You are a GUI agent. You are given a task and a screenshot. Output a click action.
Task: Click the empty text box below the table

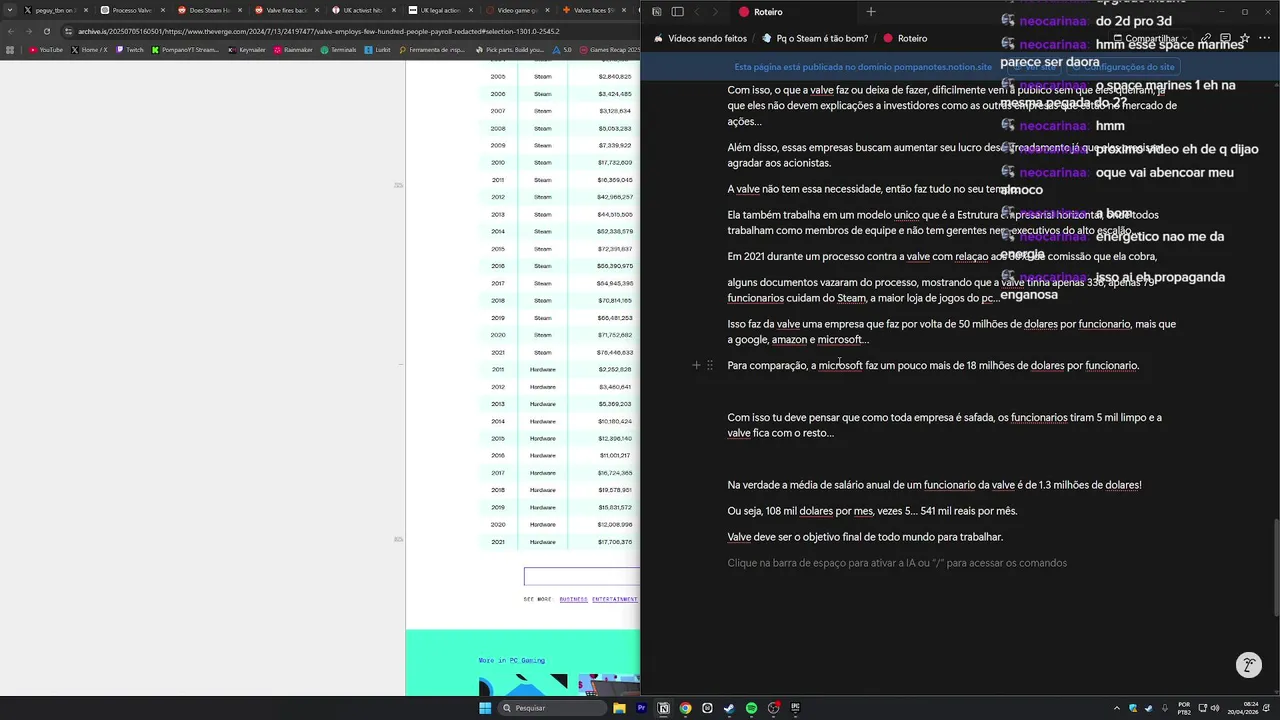(x=582, y=577)
